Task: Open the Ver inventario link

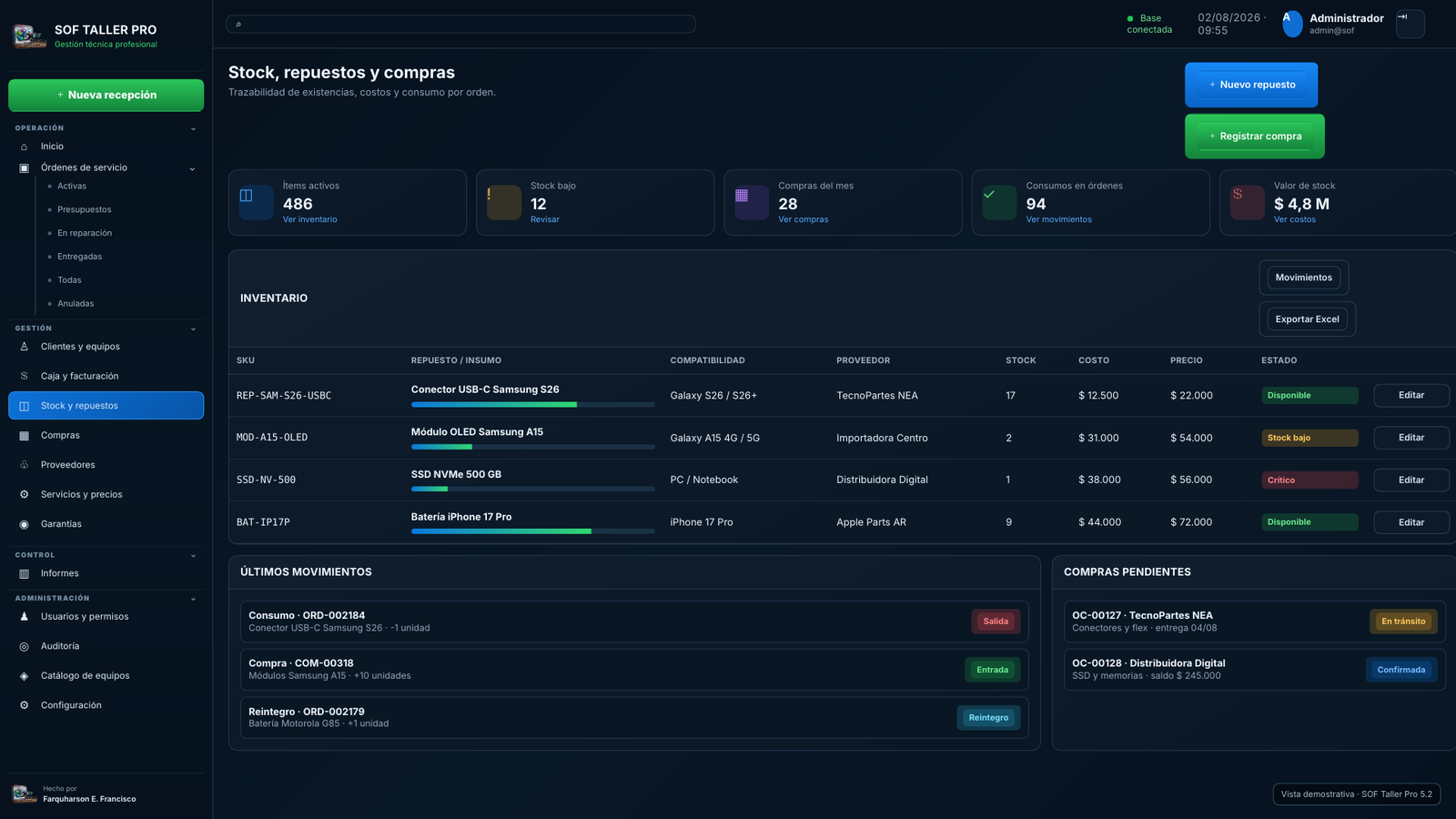Action: (309, 219)
